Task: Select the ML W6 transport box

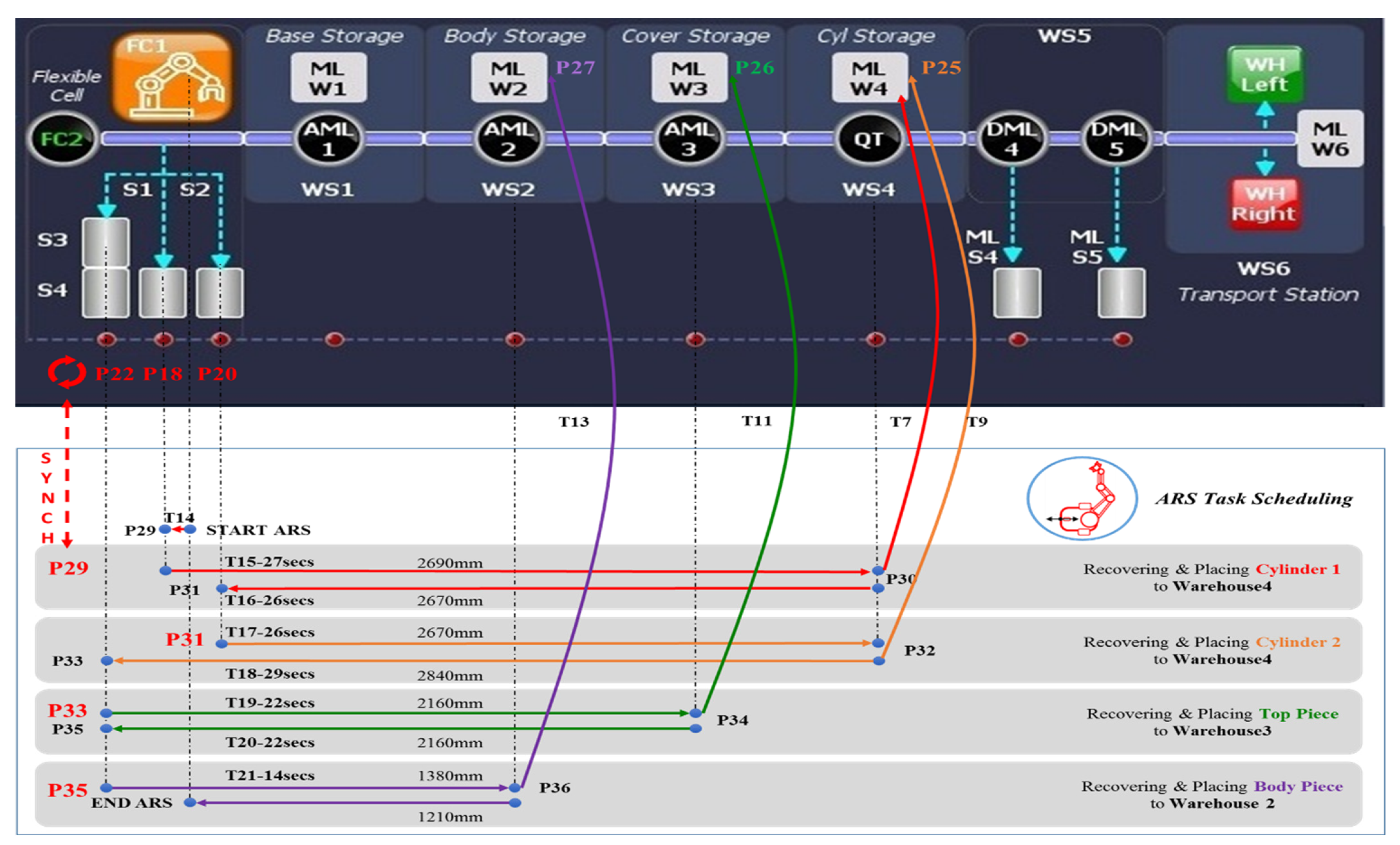Action: [x=1330, y=139]
